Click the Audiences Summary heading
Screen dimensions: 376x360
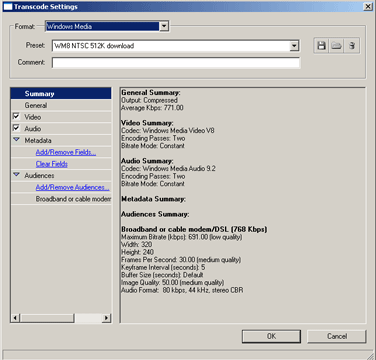coord(155,214)
